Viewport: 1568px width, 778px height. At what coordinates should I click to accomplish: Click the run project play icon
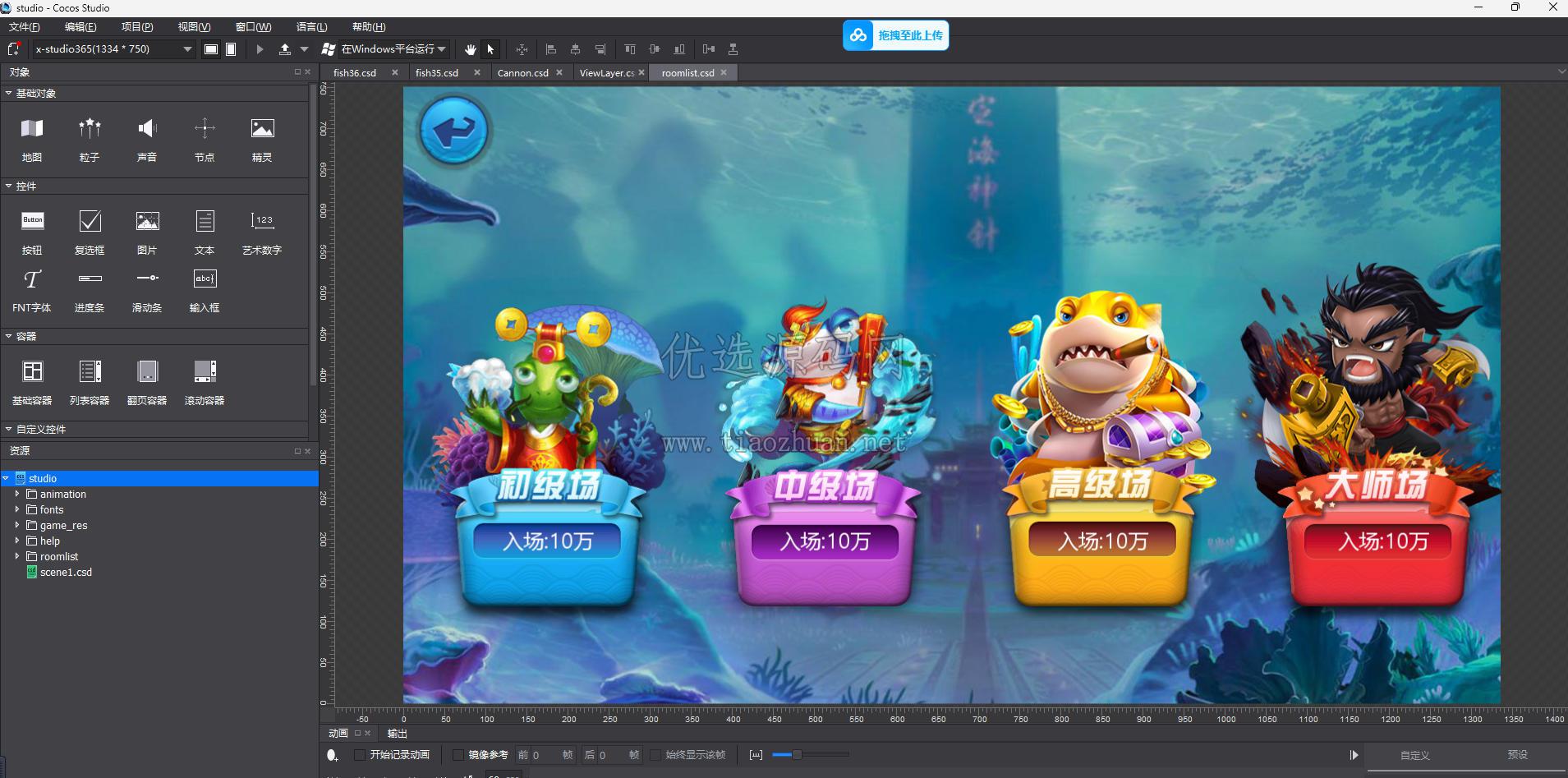260,49
